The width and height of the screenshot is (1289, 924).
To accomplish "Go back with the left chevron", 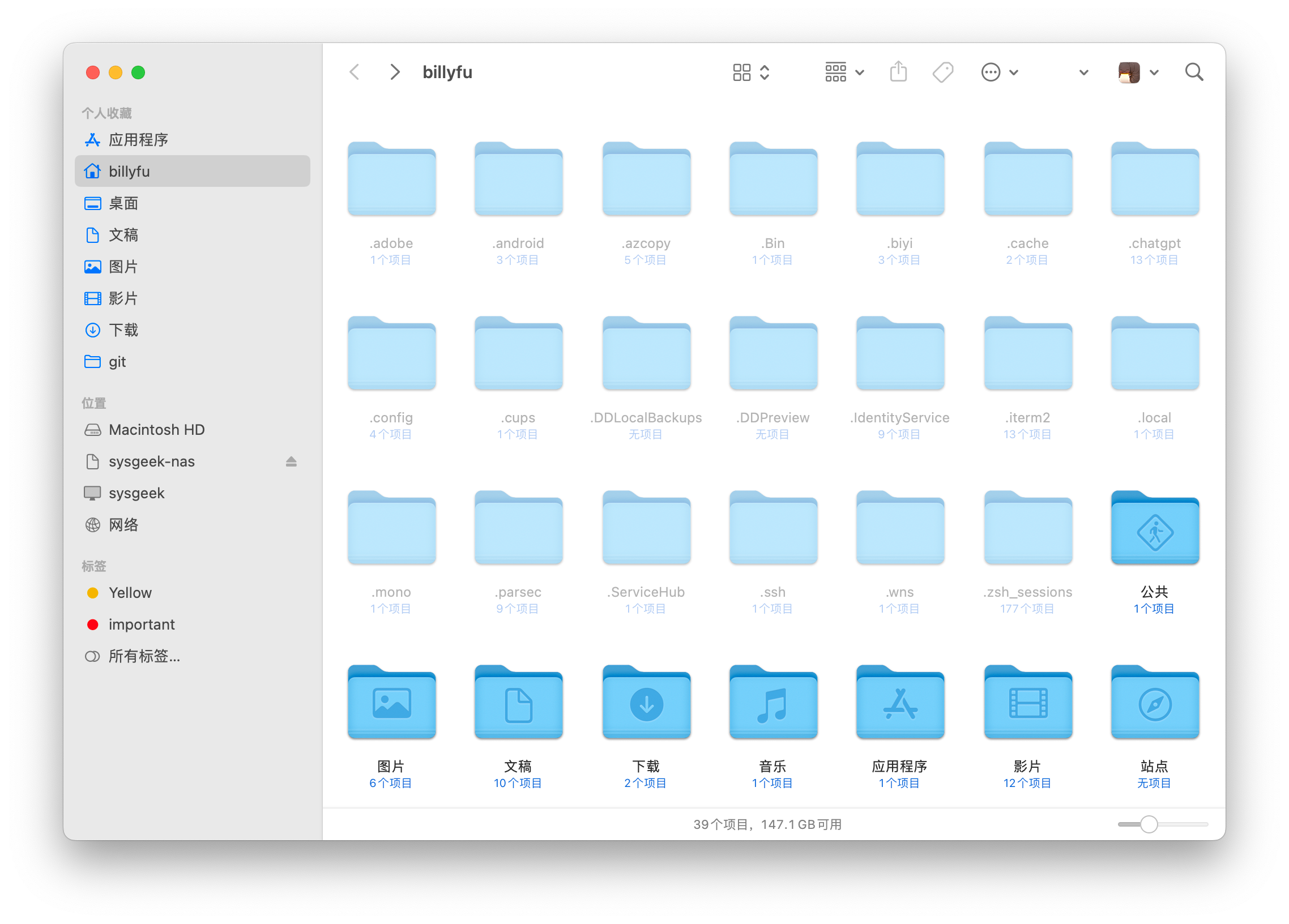I will (355, 72).
